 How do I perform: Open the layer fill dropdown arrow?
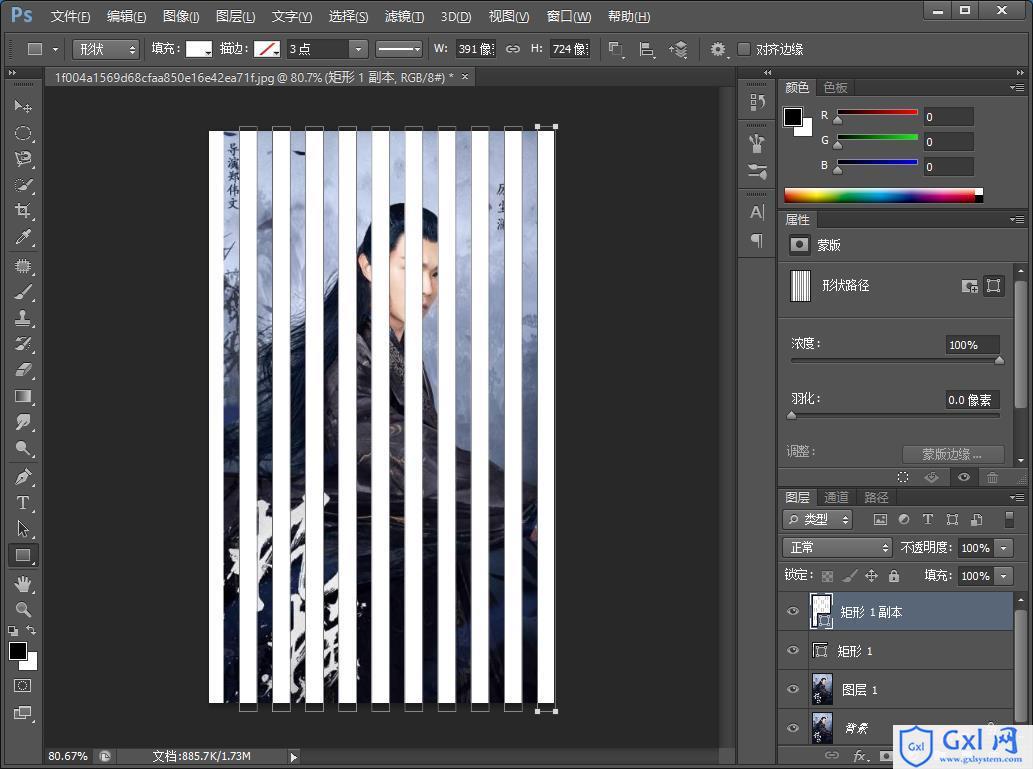1003,576
